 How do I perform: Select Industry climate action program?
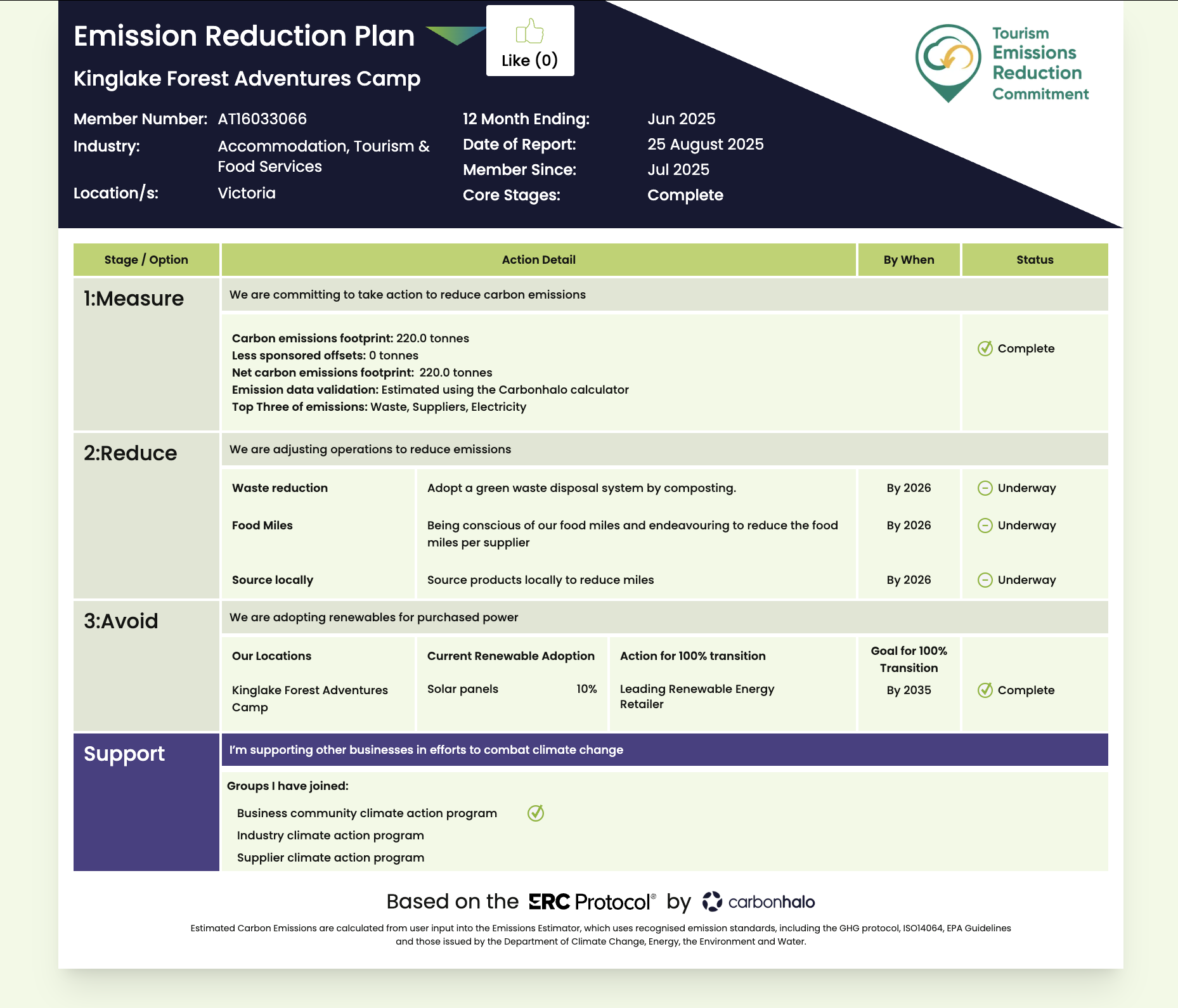point(330,836)
